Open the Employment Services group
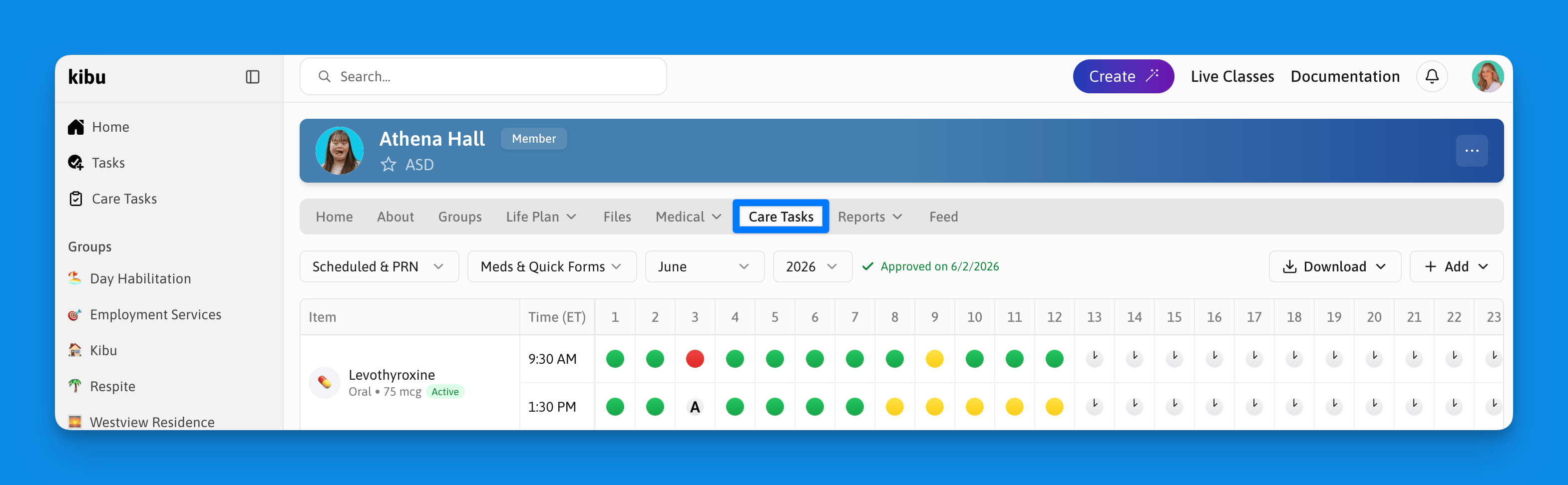Viewport: 1568px width, 485px height. click(x=144, y=314)
